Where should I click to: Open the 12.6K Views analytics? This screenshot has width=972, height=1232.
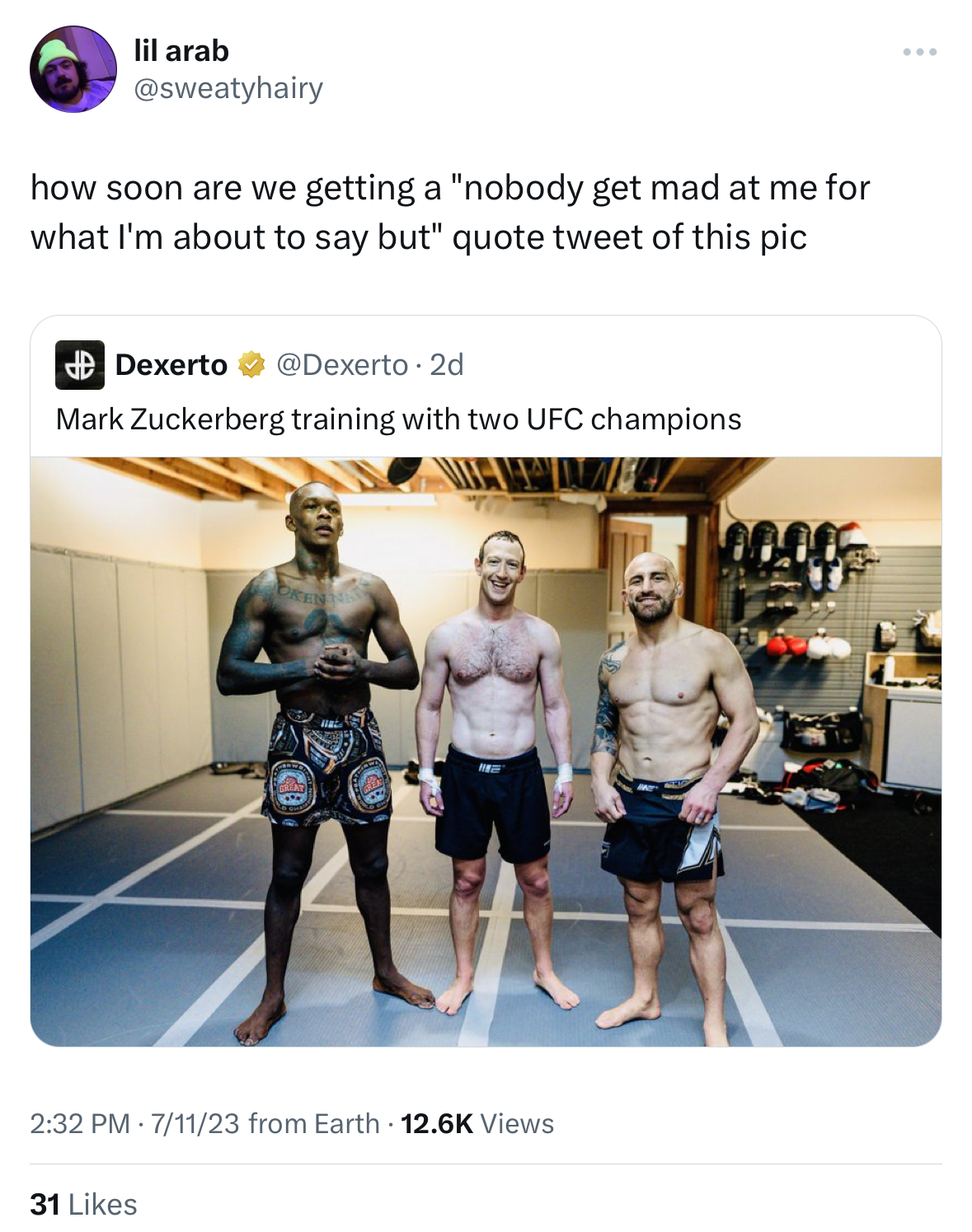(x=477, y=1123)
